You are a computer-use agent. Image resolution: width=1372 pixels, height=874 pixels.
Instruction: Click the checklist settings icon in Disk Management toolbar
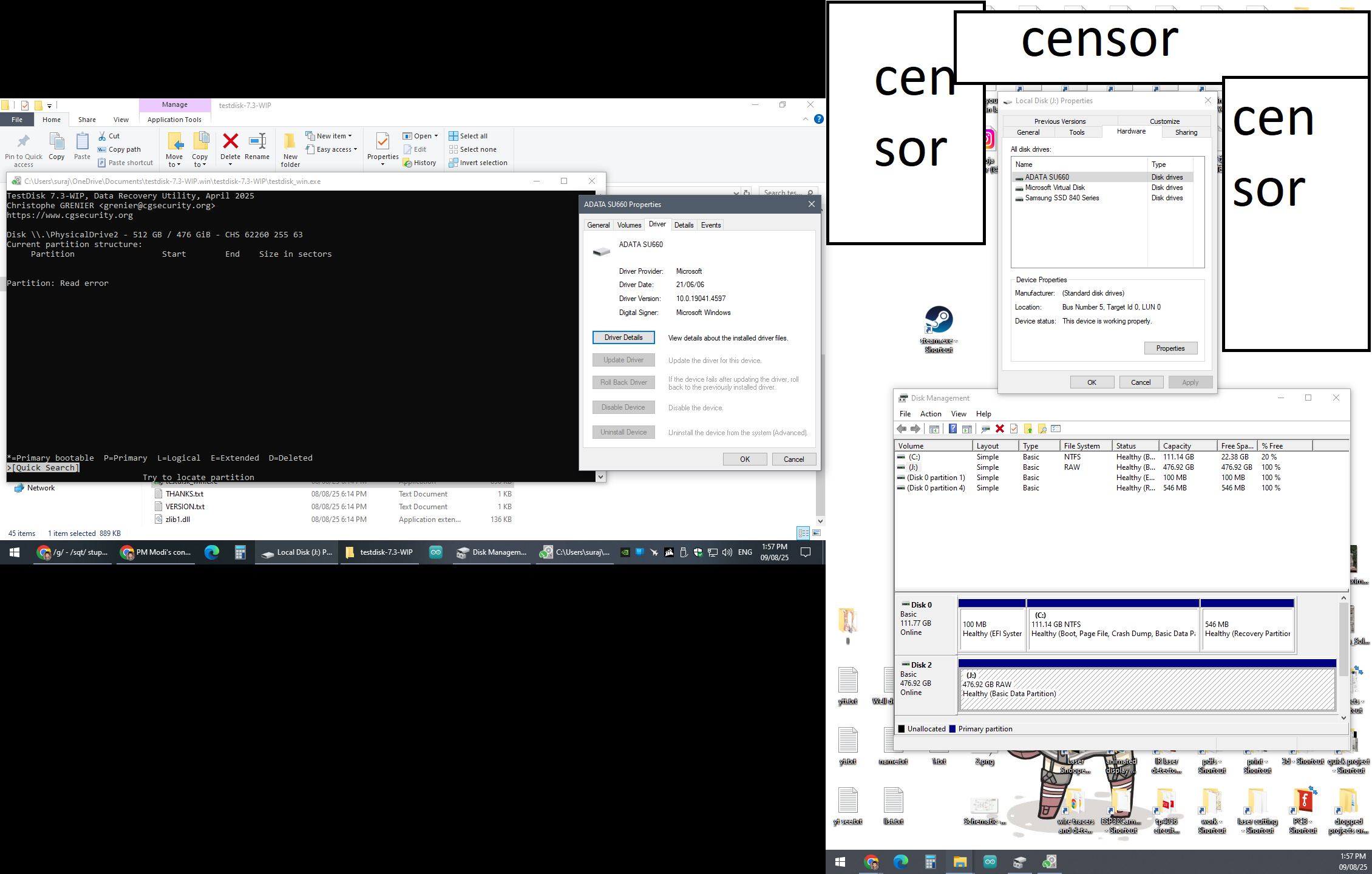1056,429
